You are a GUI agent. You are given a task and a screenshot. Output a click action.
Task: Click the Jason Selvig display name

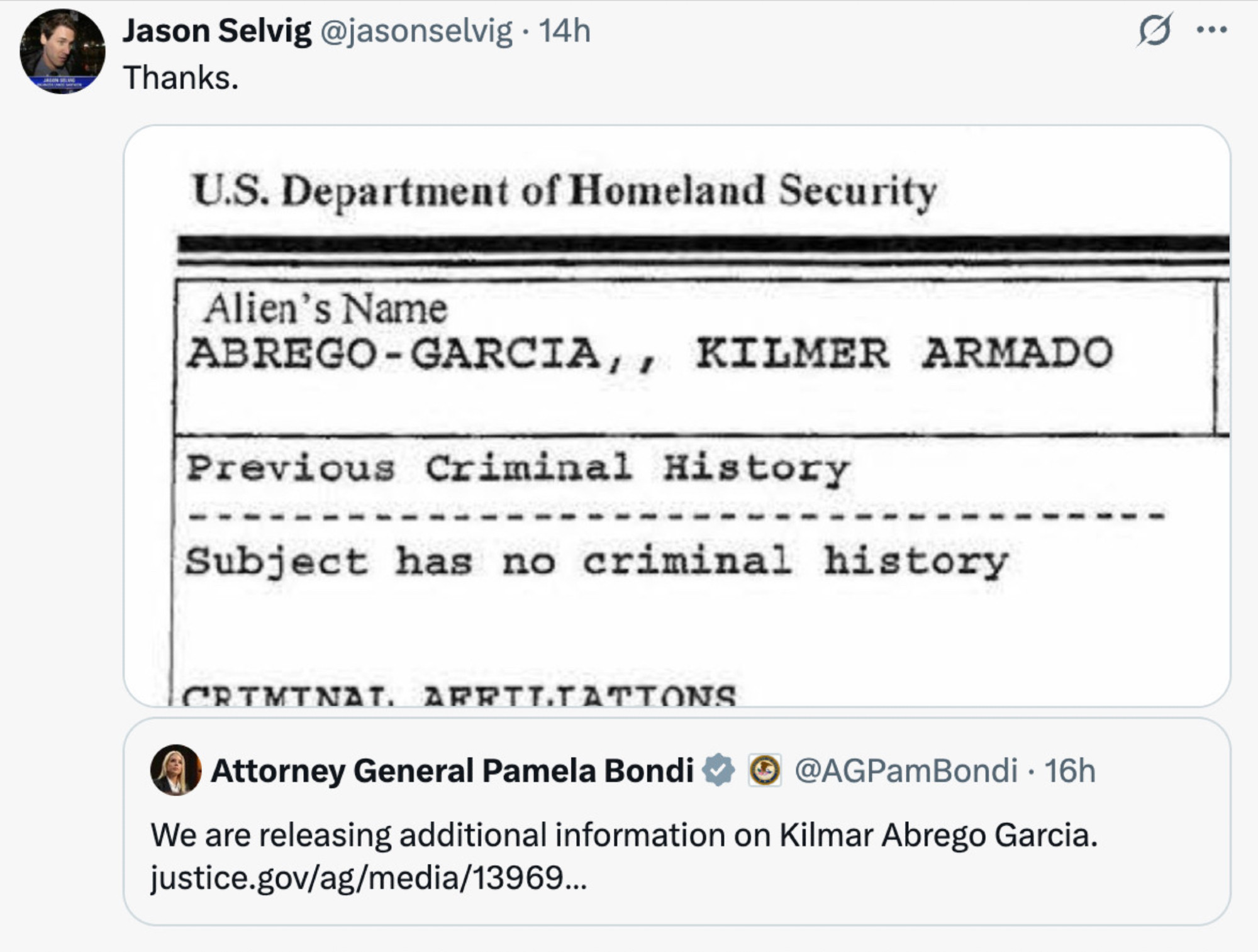point(216,31)
